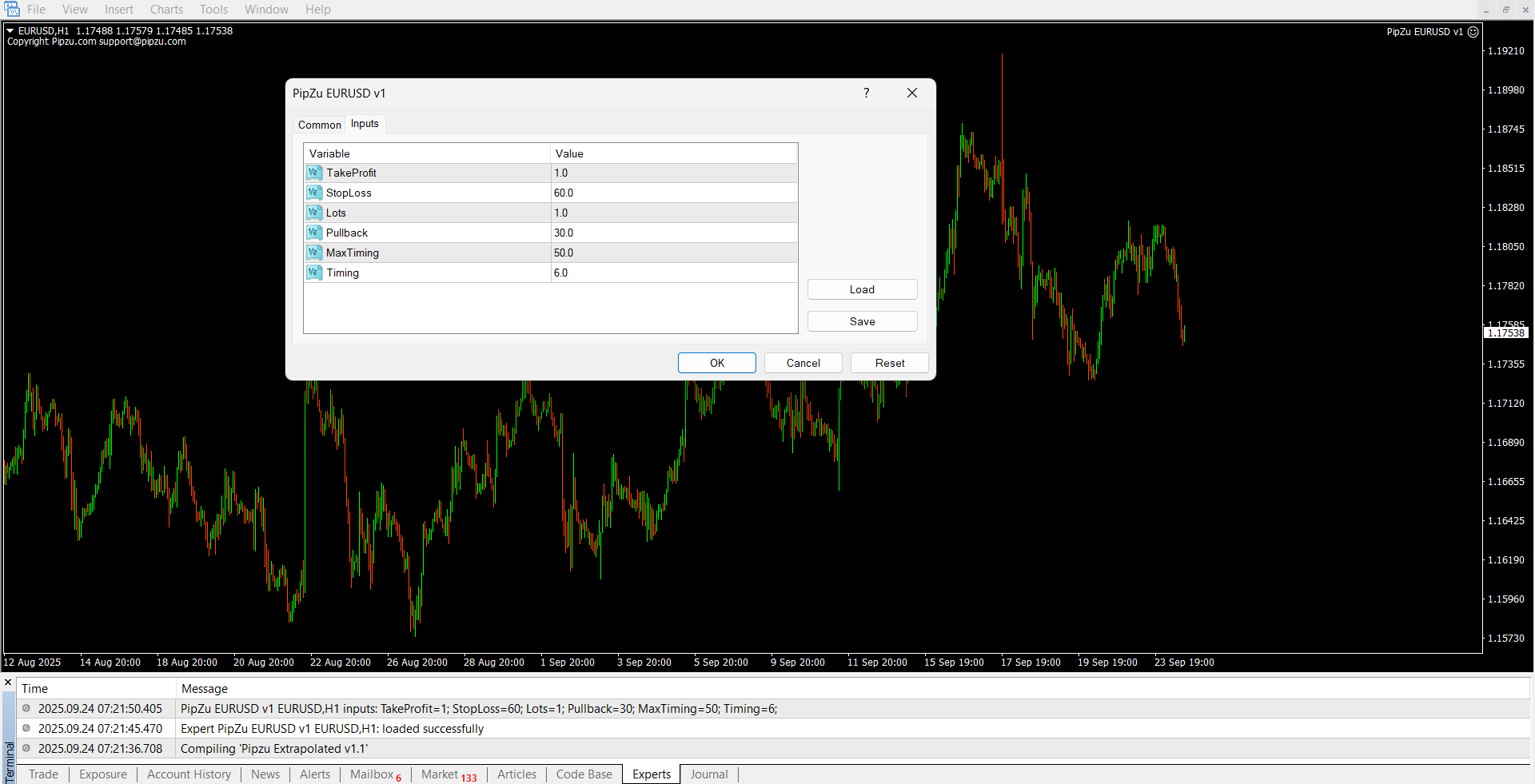This screenshot has width=1535, height=784.
Task: Click the current price label 1.17538
Action: click(1505, 333)
